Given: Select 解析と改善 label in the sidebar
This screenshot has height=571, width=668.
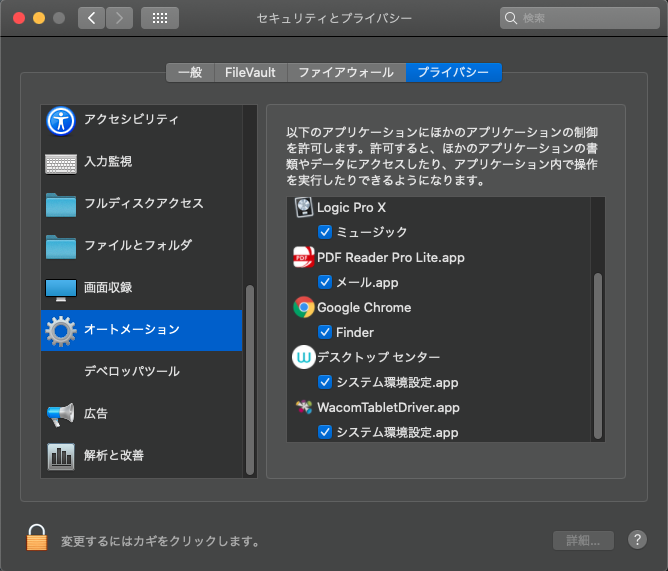Looking at the screenshot, I should pyautogui.click(x=114, y=455).
